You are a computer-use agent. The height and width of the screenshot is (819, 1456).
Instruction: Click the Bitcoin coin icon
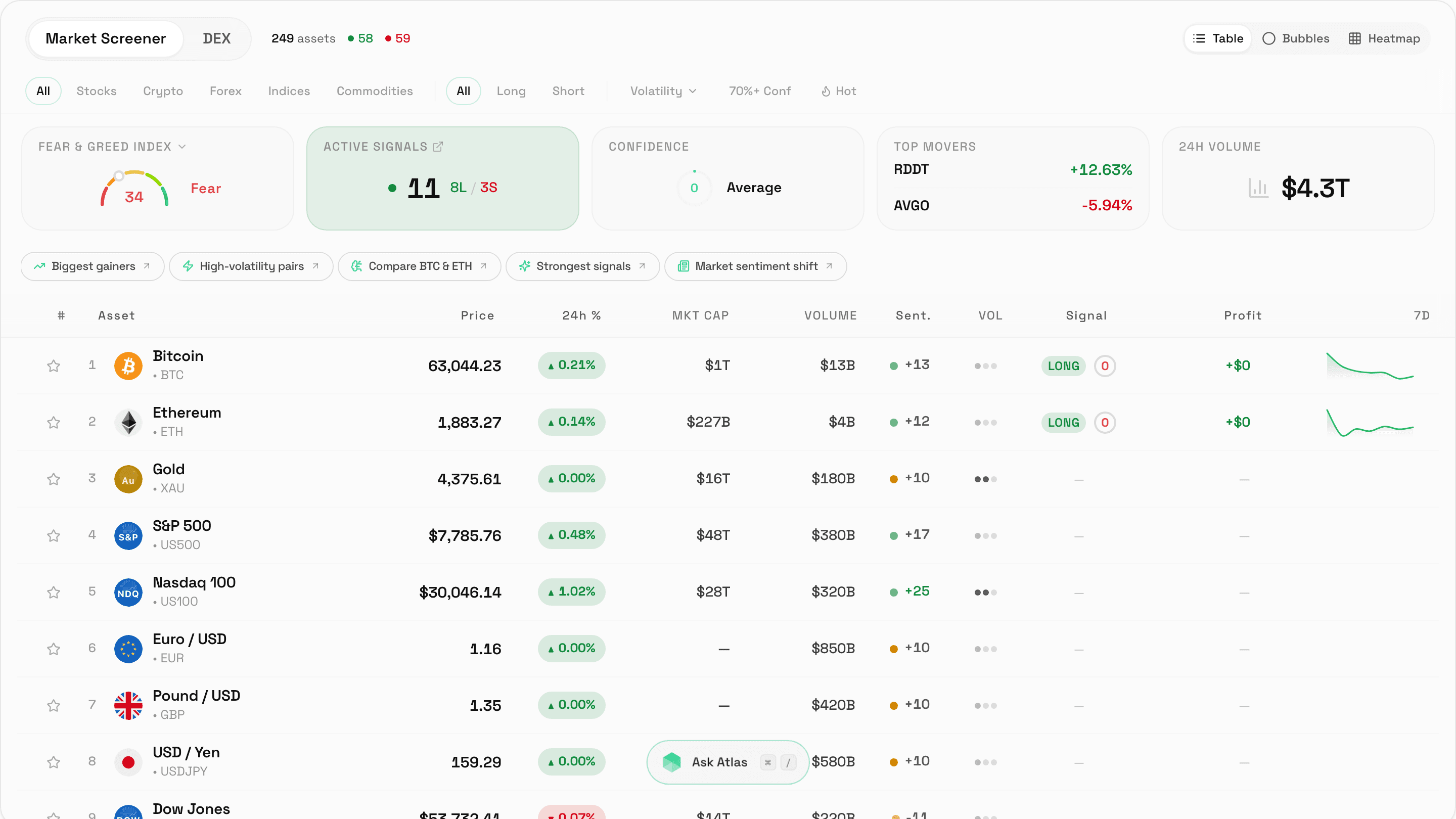128,366
